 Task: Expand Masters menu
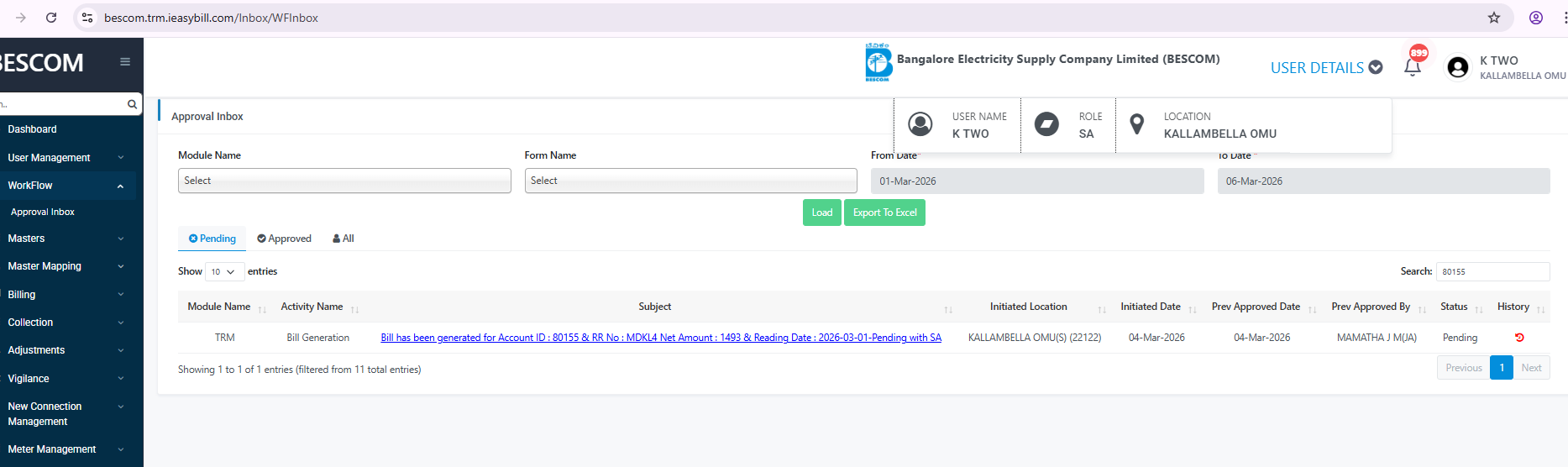coord(68,239)
